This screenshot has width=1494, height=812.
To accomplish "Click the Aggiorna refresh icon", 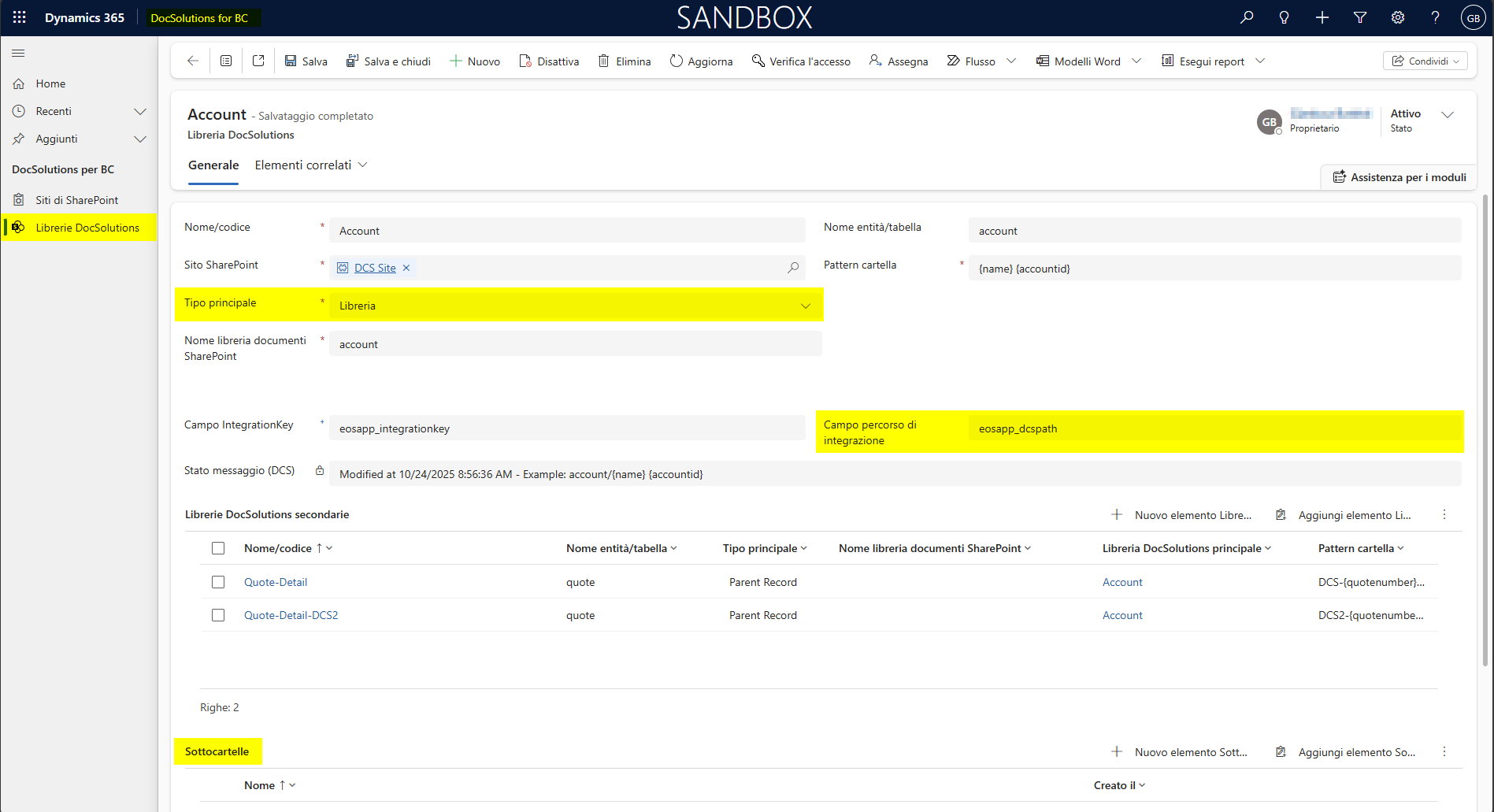I will (x=676, y=61).
